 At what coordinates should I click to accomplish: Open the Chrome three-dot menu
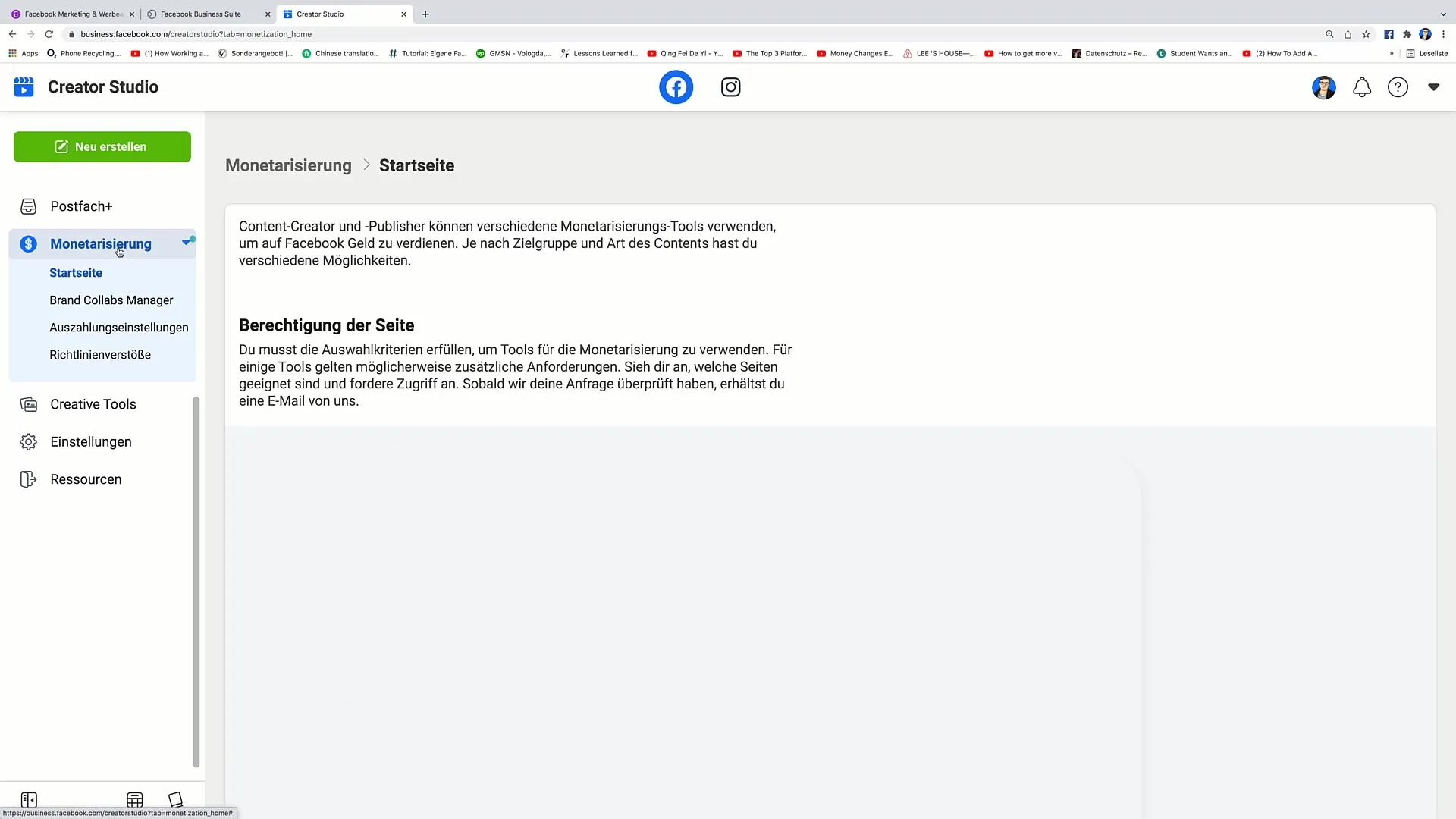1443,34
